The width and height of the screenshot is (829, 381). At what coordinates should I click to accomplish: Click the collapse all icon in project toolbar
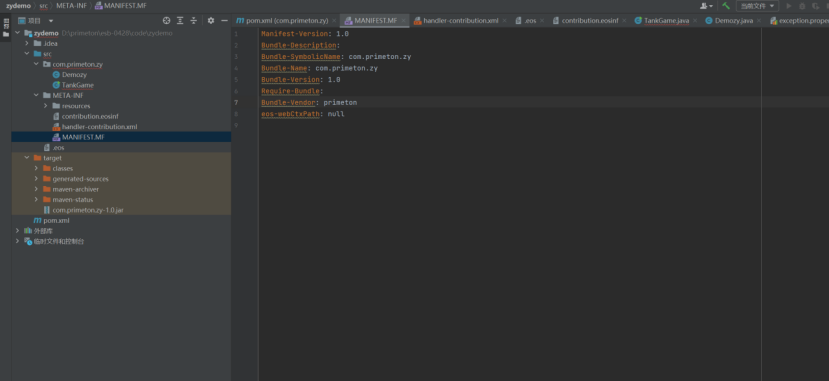tap(194, 21)
